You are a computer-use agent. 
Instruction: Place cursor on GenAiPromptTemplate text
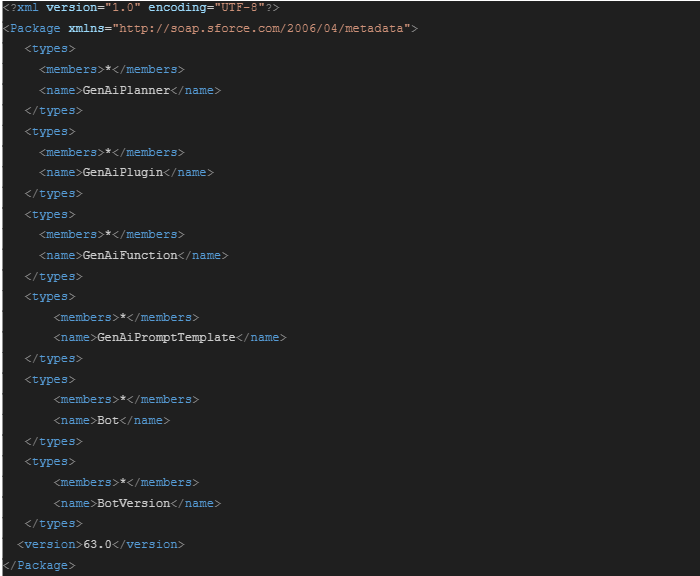click(x=166, y=338)
